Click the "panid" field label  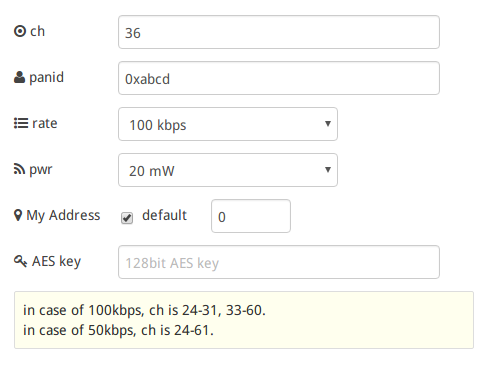coord(46,78)
